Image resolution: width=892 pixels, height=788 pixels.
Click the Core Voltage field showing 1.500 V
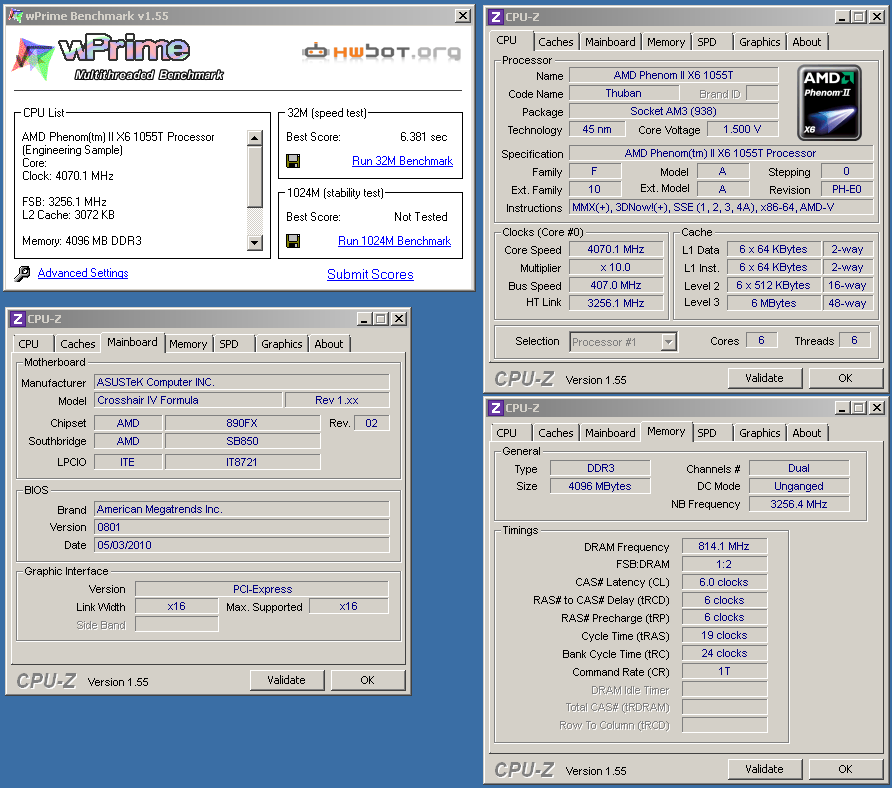click(x=742, y=130)
